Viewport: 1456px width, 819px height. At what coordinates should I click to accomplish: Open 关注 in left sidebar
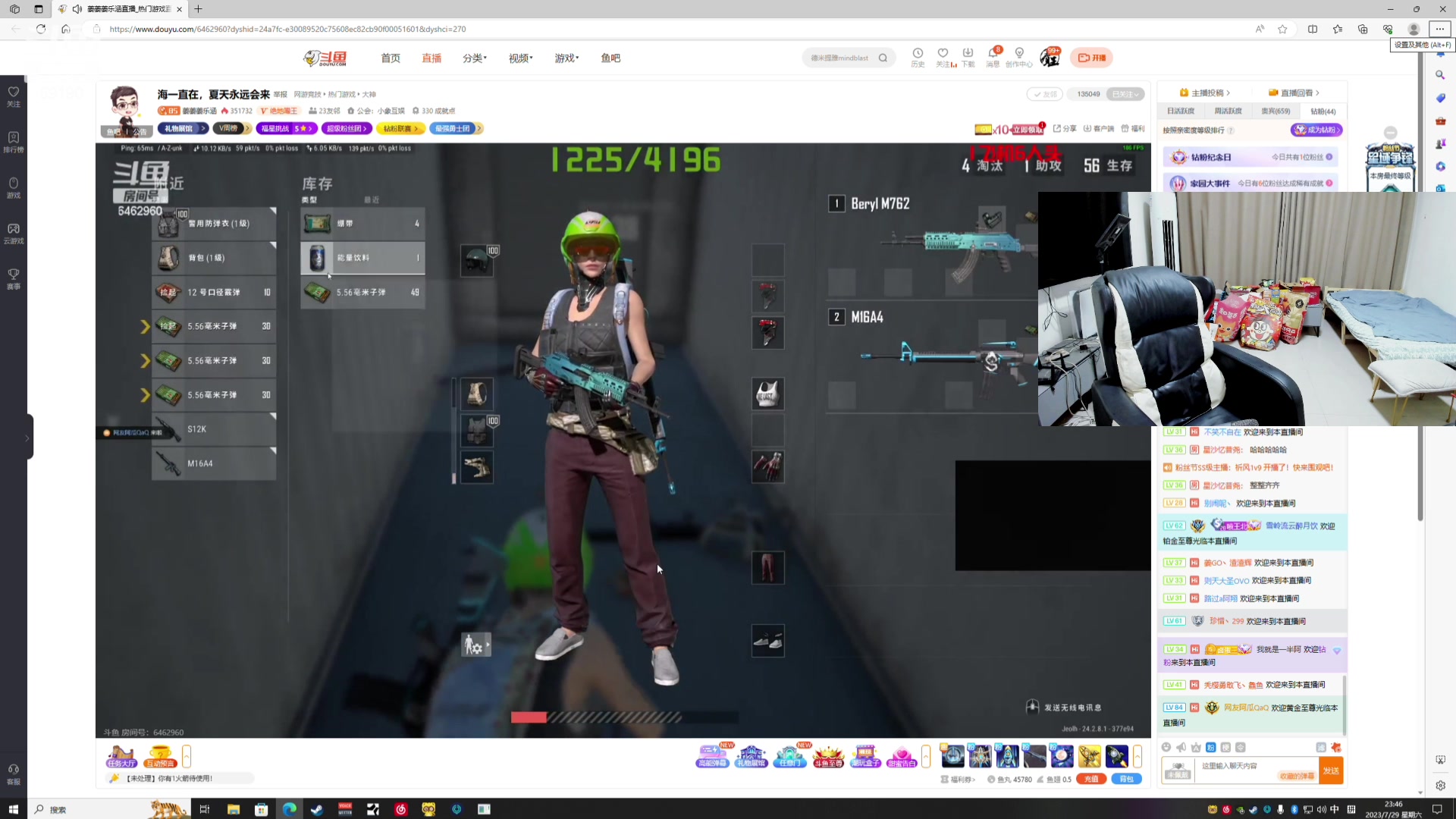coord(14,96)
